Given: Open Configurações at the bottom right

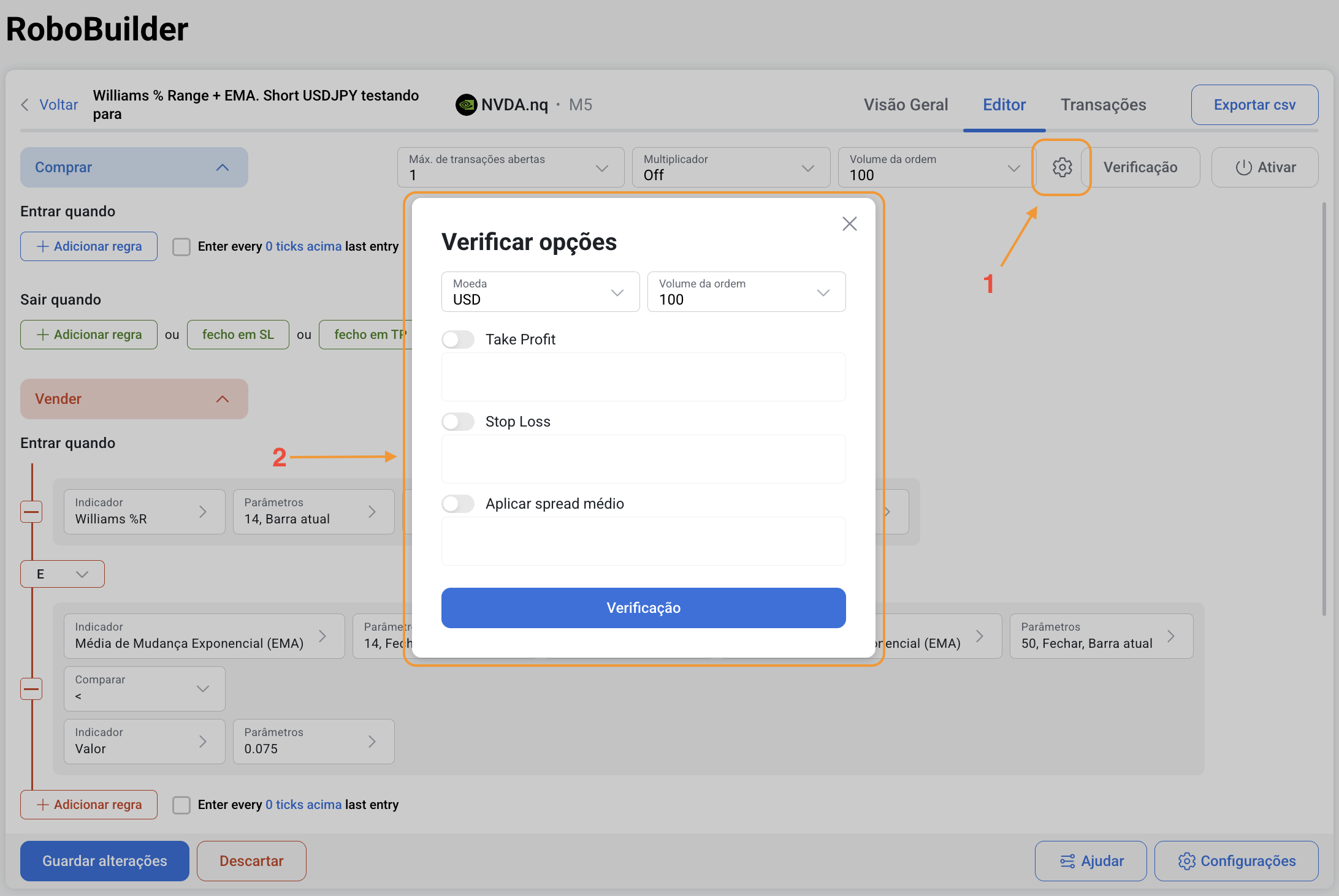Looking at the screenshot, I should [1236, 861].
